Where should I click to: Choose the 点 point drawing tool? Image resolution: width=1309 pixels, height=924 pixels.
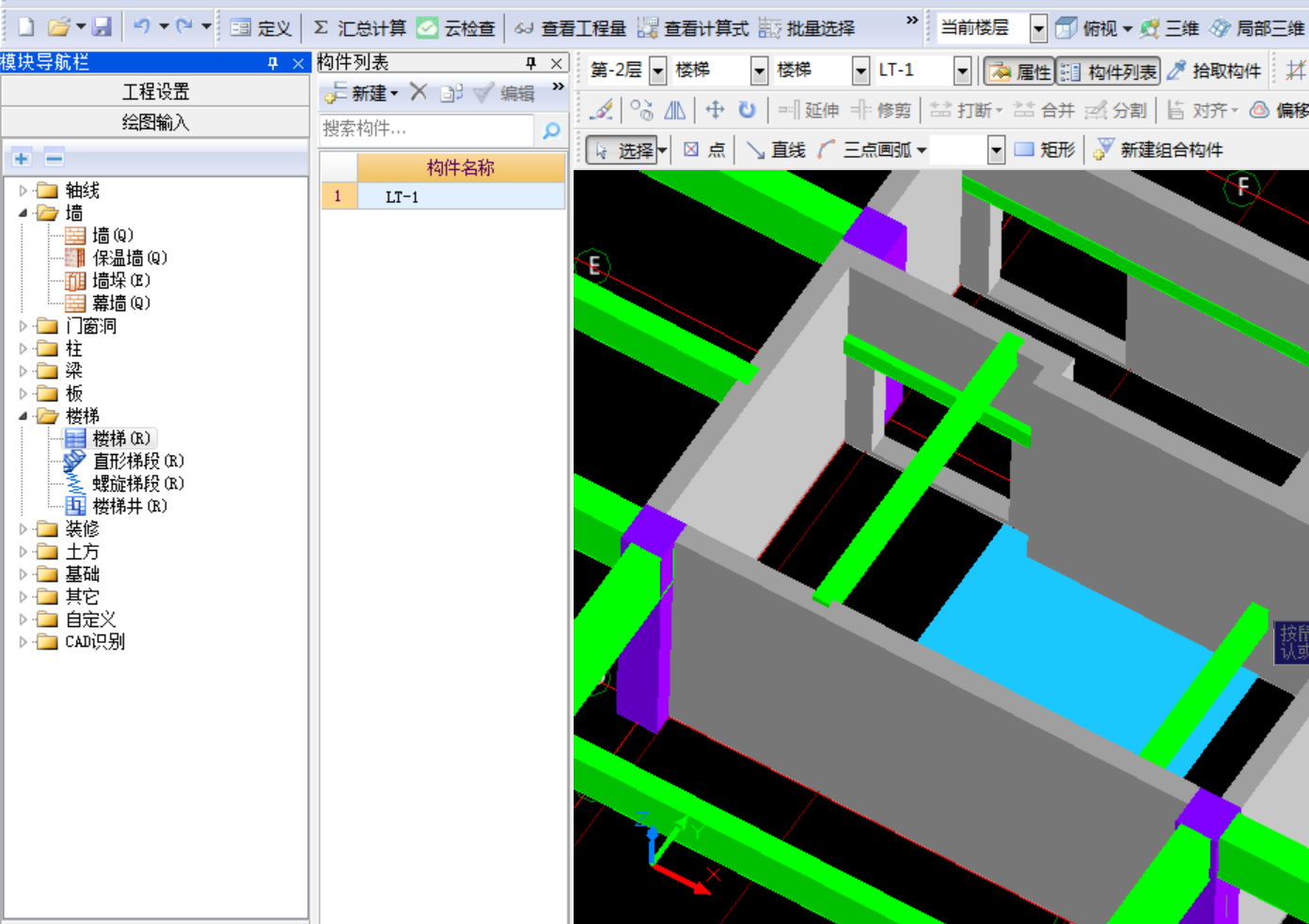point(704,150)
